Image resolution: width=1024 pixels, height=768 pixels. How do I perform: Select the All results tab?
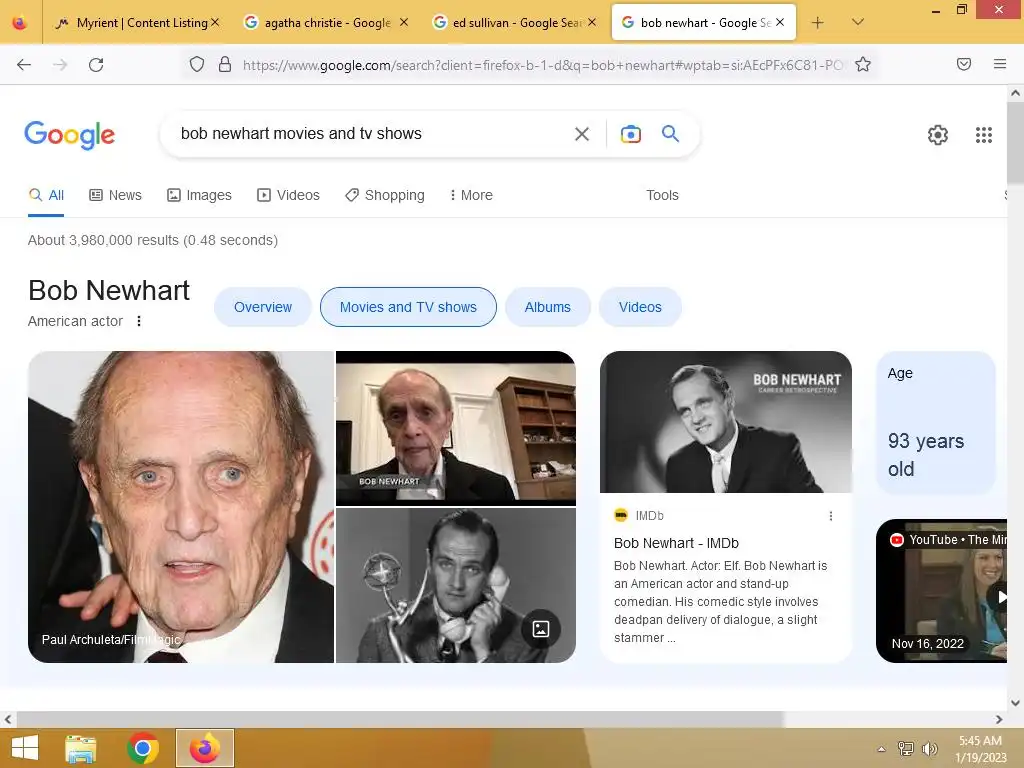pyautogui.click(x=46, y=195)
